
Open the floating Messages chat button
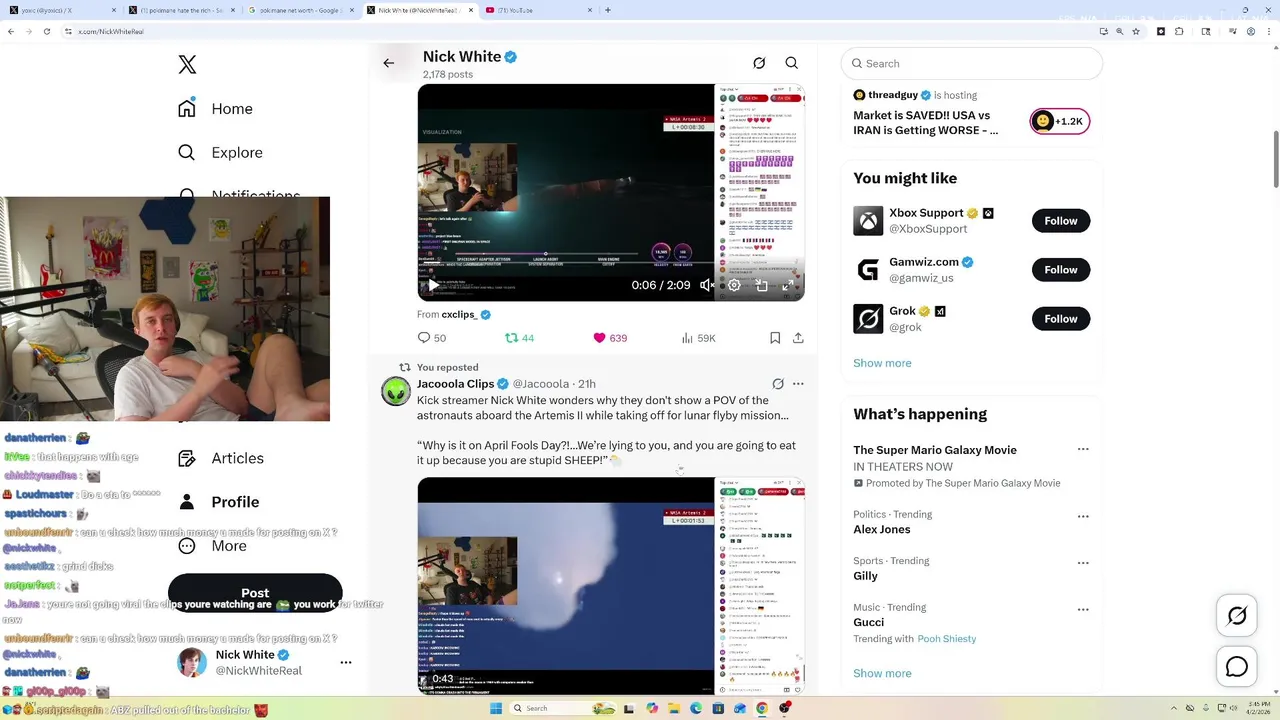1237,666
